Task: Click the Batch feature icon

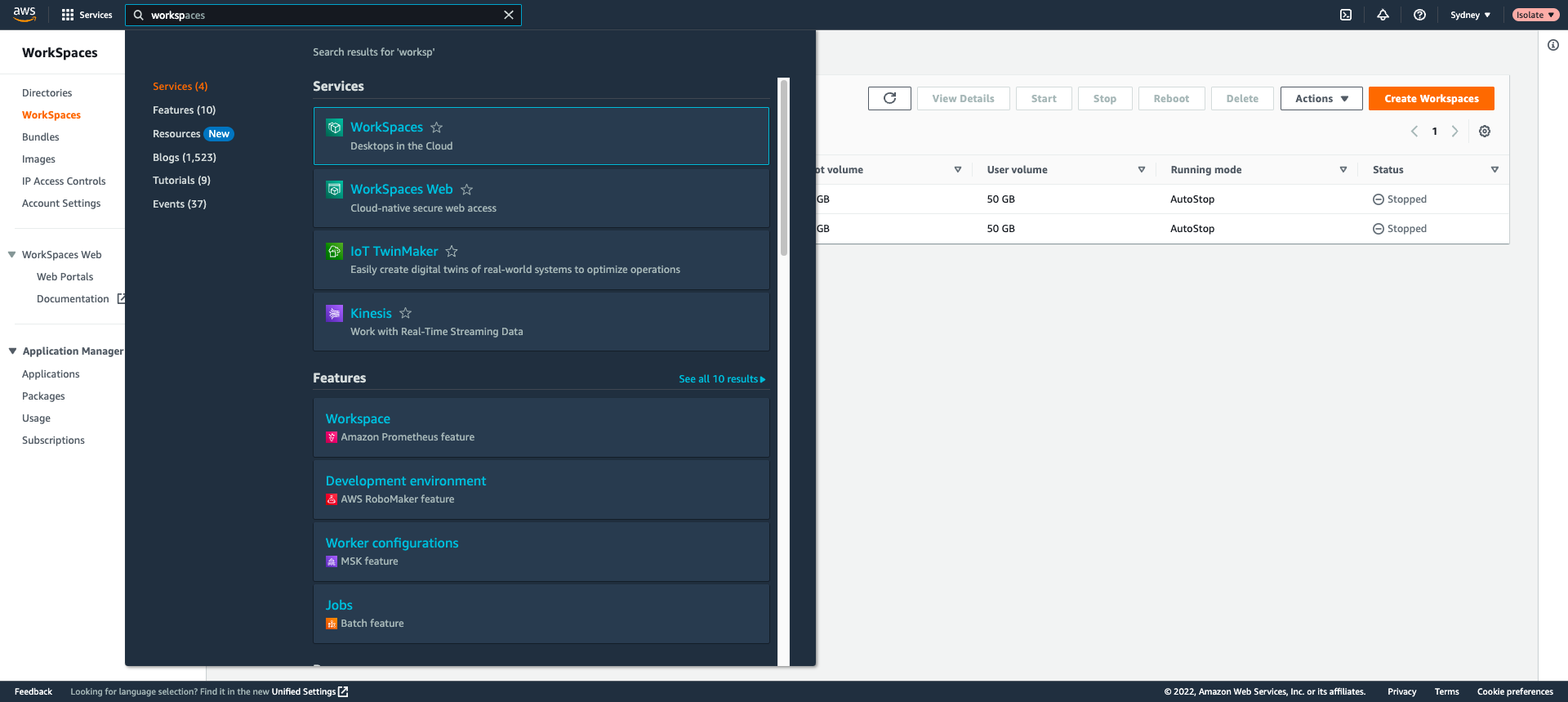Action: tap(332, 624)
